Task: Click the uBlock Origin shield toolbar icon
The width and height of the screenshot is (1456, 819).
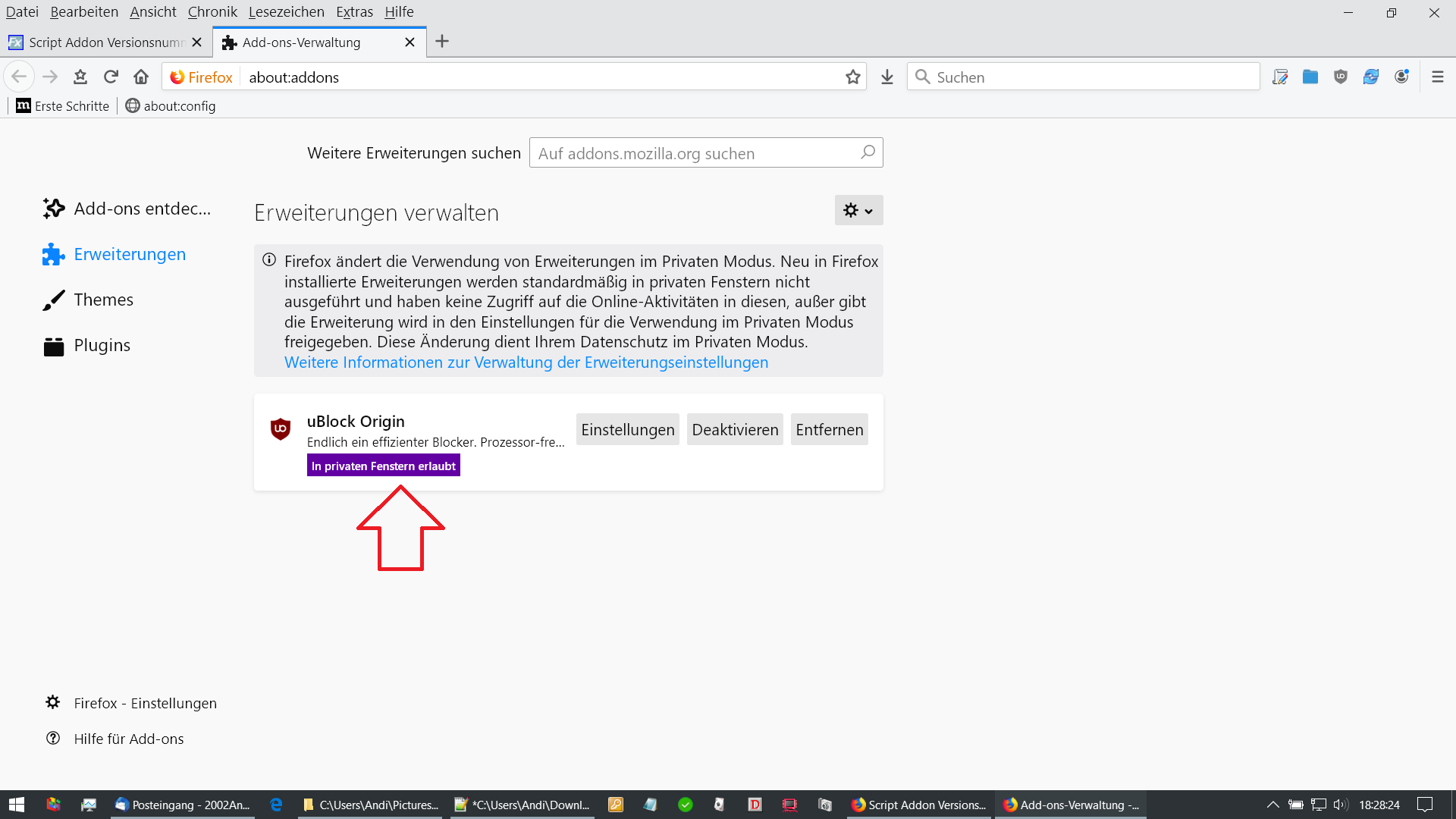Action: point(1341,77)
